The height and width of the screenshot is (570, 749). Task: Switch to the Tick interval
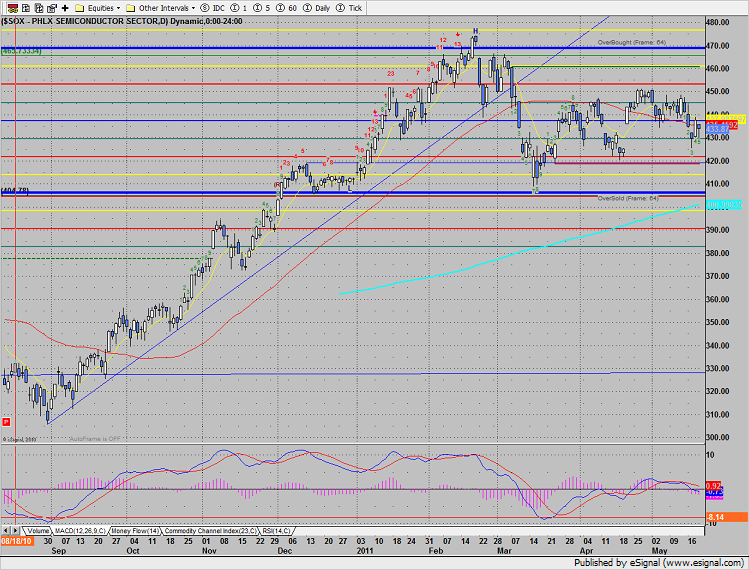coord(349,8)
